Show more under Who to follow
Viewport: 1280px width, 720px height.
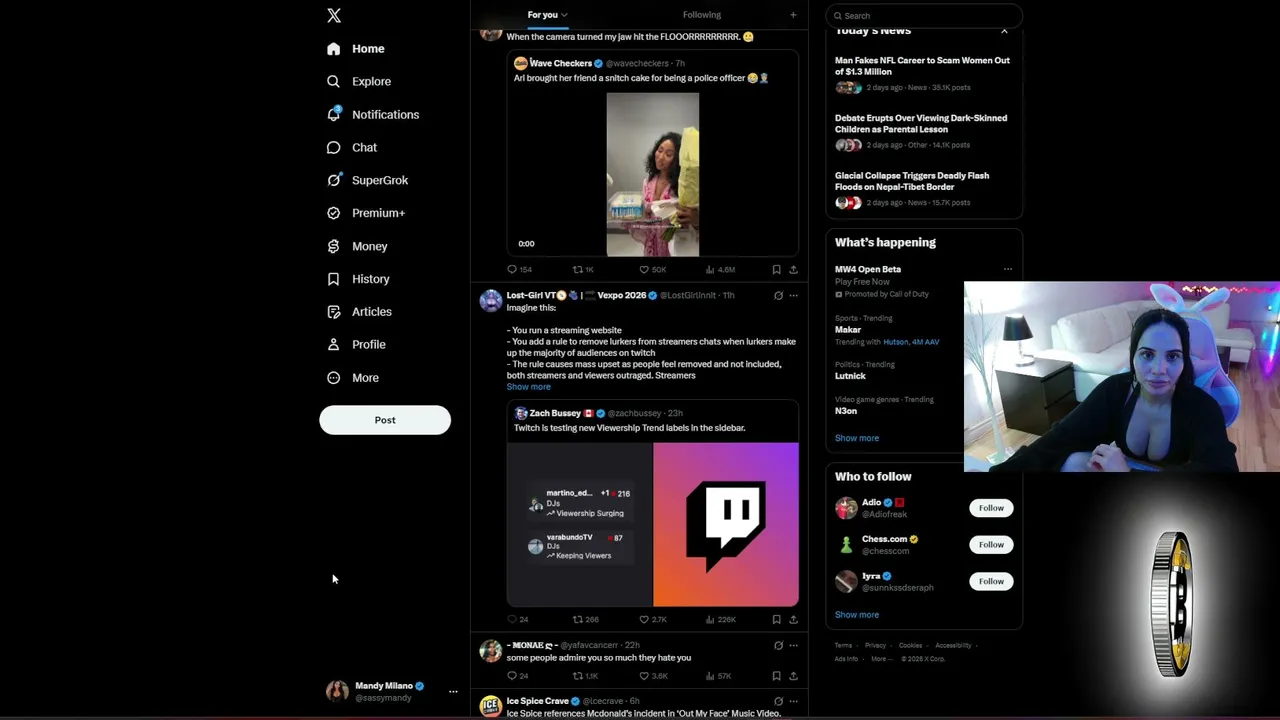(x=857, y=615)
